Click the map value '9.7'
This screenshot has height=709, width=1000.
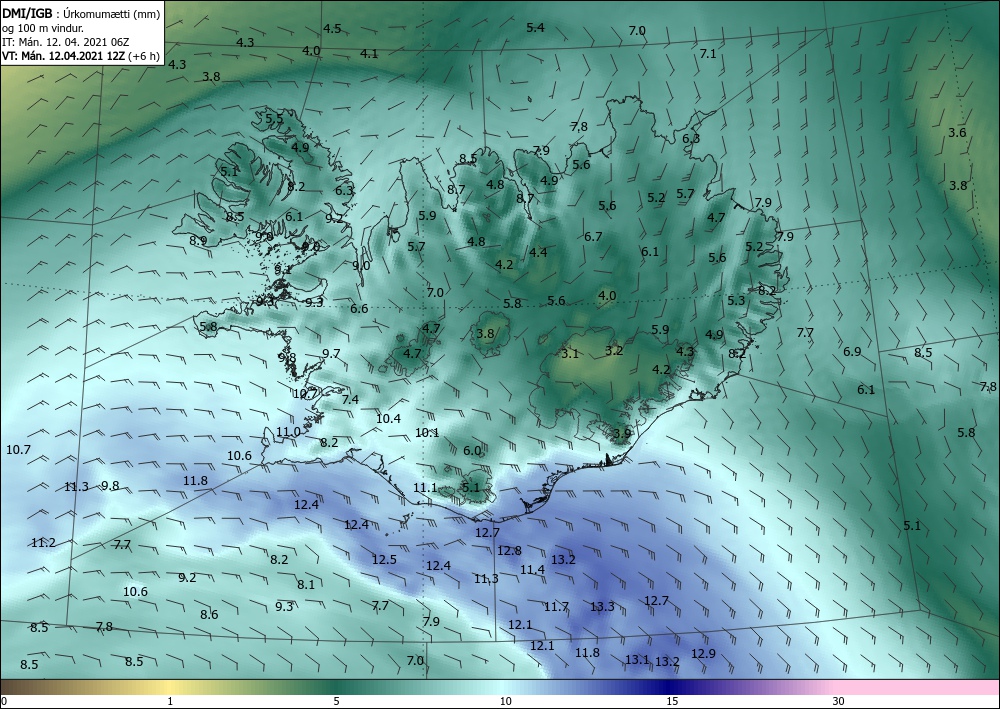331,353
